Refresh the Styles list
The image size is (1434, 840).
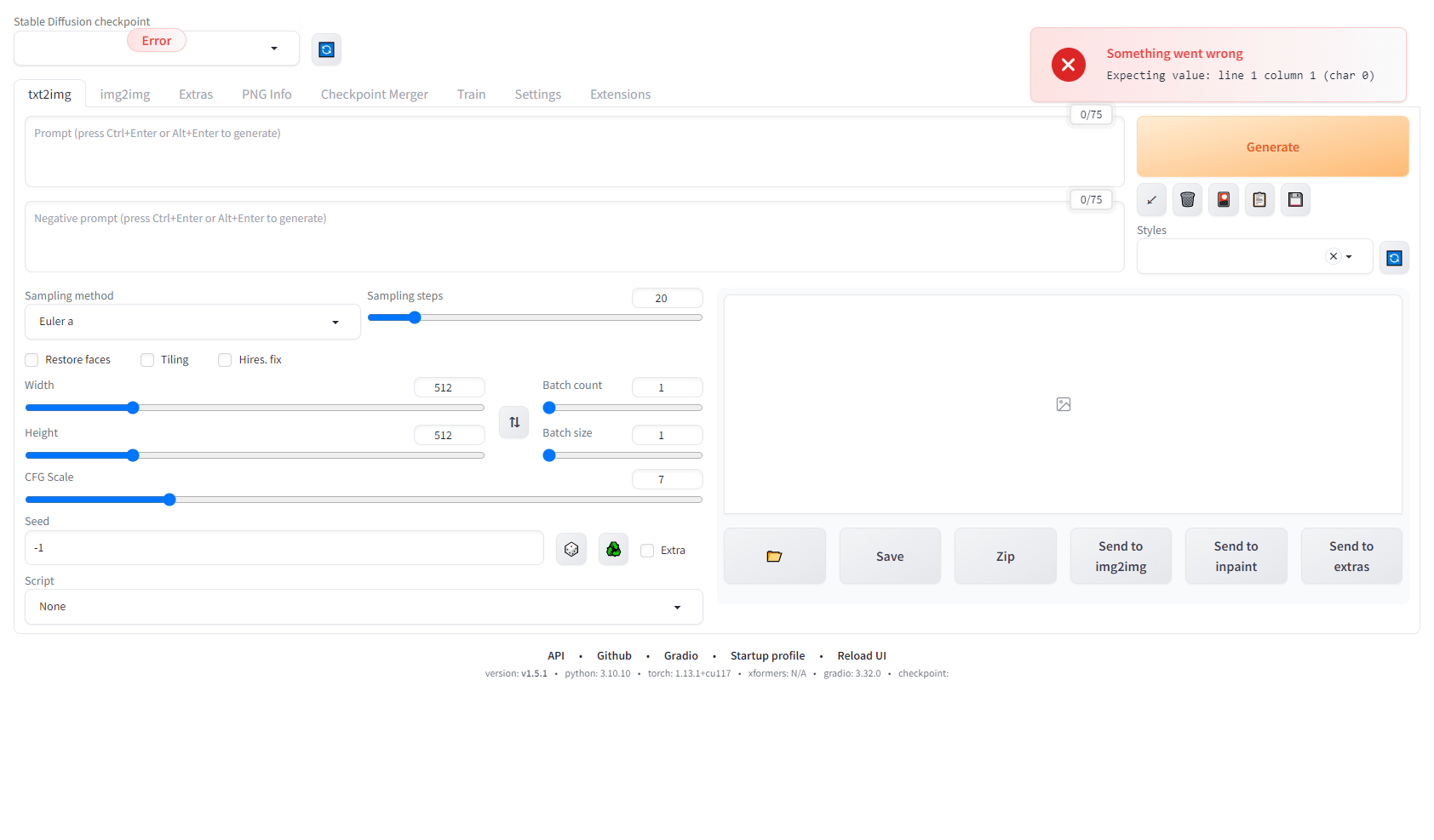(1394, 258)
